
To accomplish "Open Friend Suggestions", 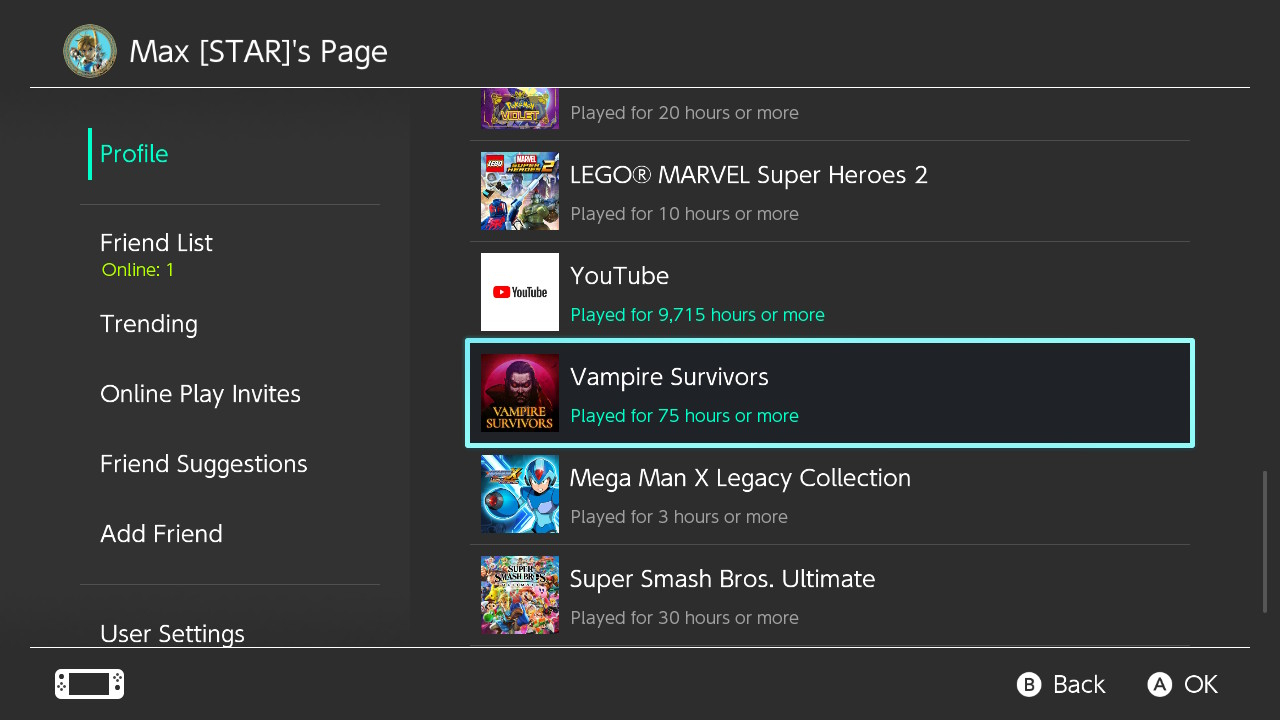I will coord(203,464).
